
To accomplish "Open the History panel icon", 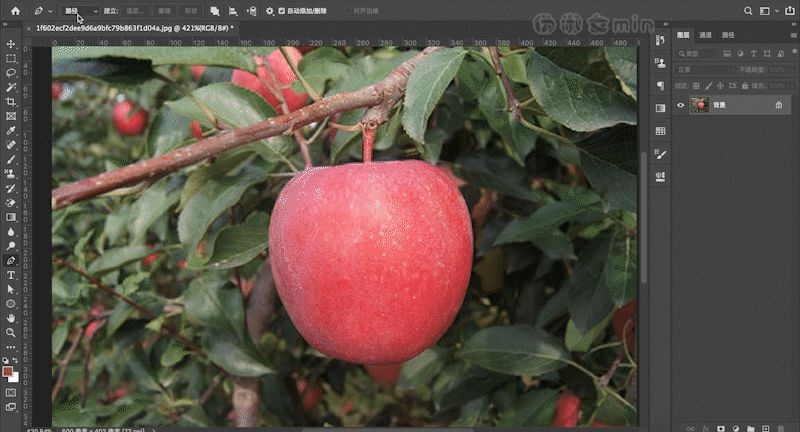I will 661,40.
